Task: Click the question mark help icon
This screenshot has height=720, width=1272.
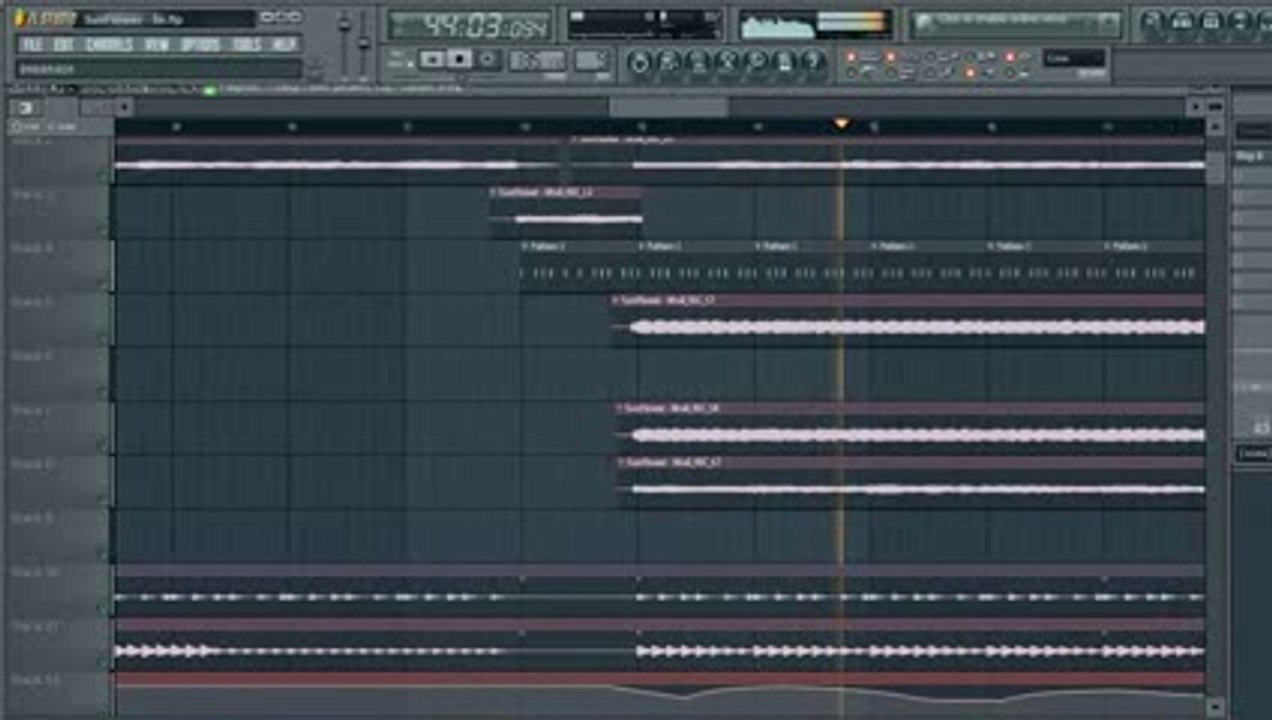Action: pos(815,63)
